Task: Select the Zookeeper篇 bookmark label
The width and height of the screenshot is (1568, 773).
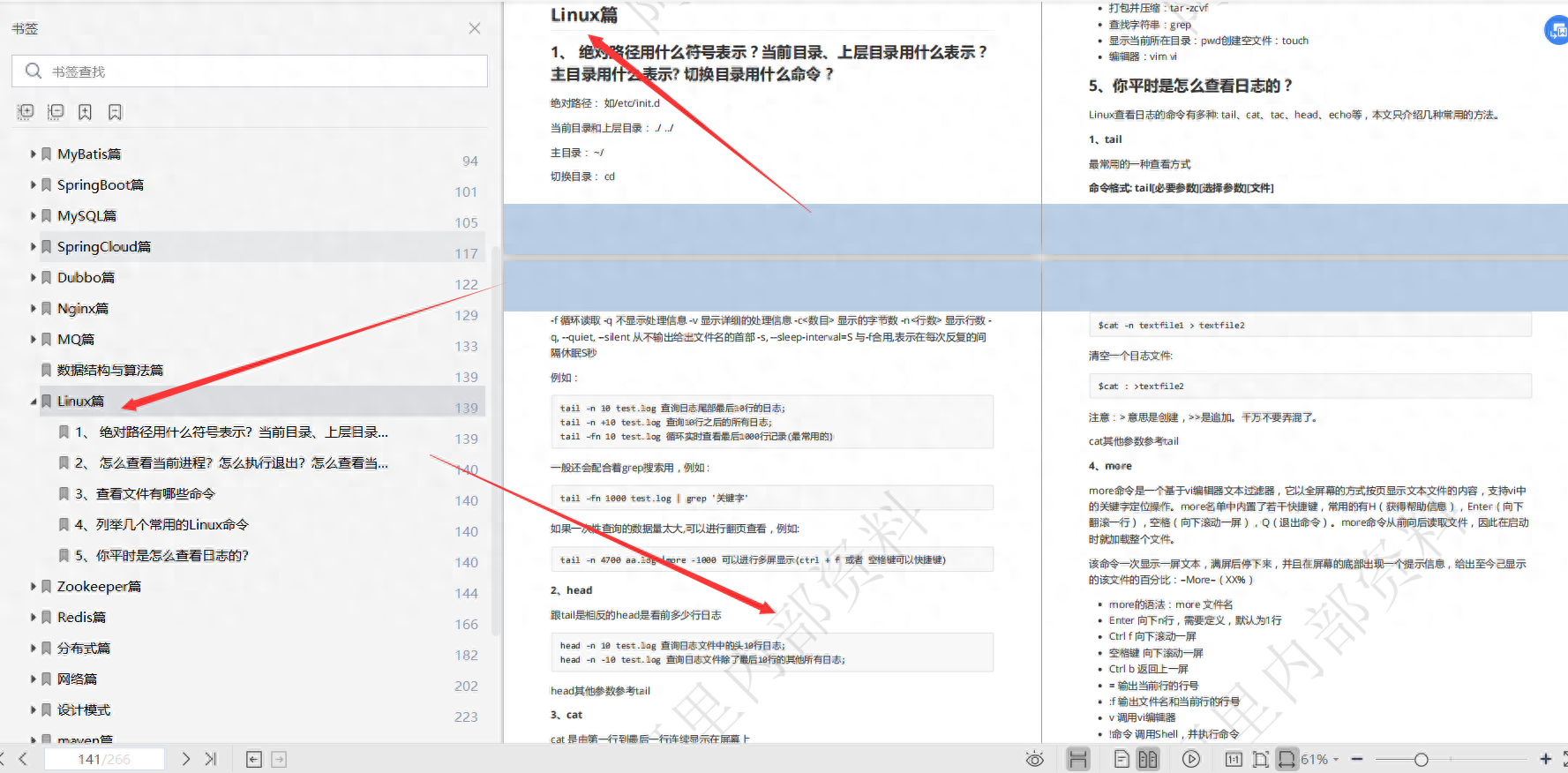Action: (x=99, y=586)
